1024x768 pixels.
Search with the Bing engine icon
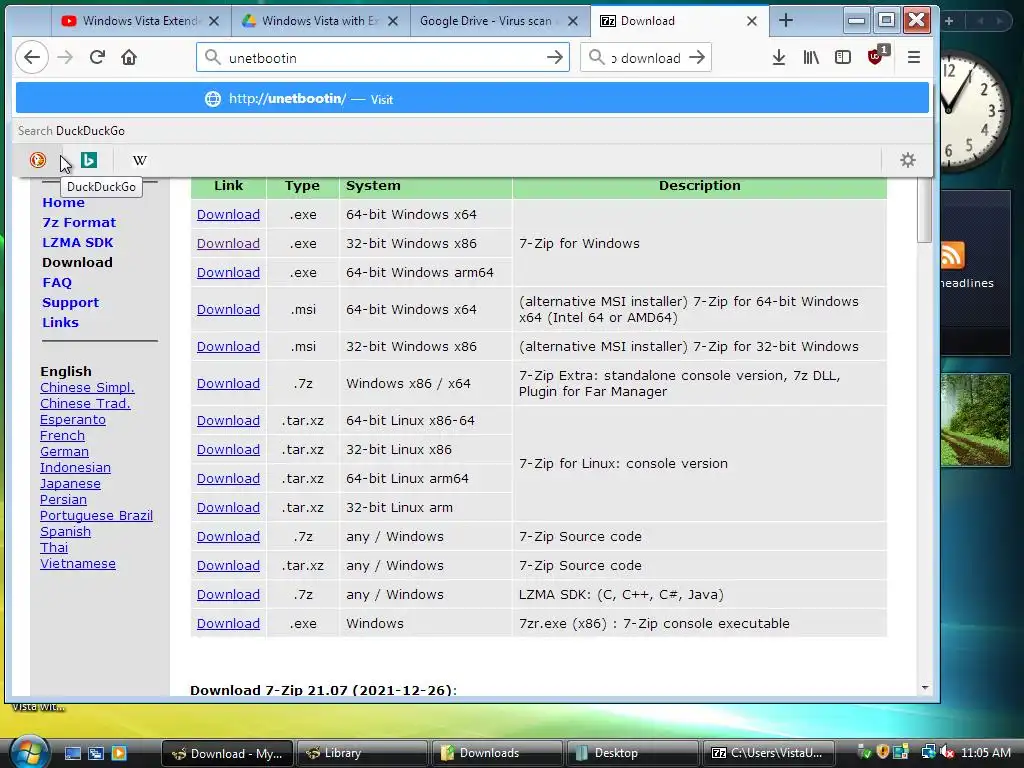click(x=89, y=160)
